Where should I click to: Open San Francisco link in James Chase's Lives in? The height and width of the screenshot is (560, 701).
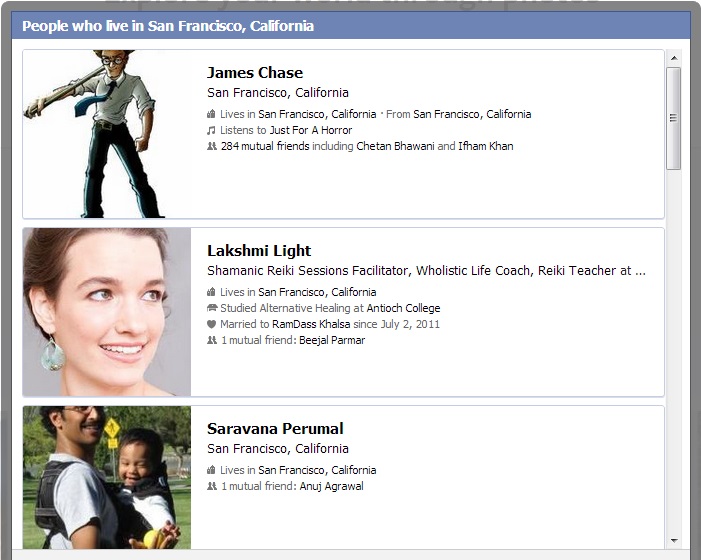pos(317,114)
